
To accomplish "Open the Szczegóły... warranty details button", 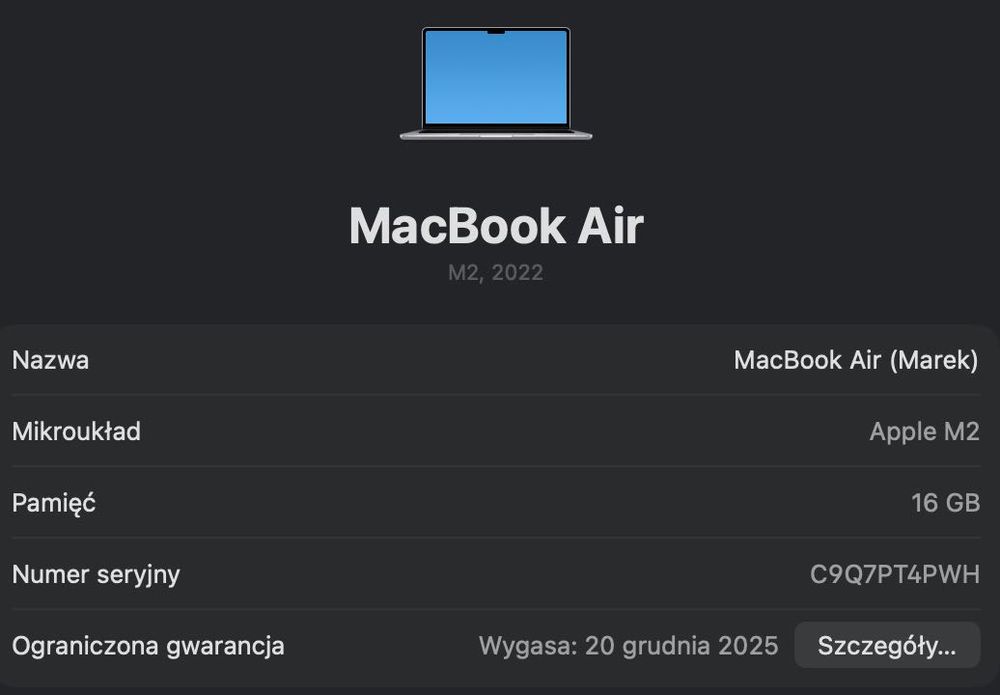I will click(887, 645).
